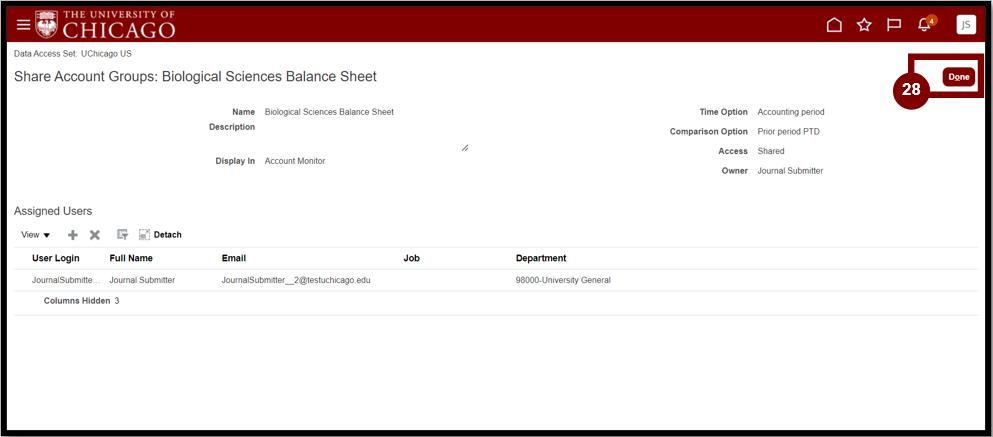Click the JournalSubmitter__2@testuchicago.edu email cell

click(296, 280)
